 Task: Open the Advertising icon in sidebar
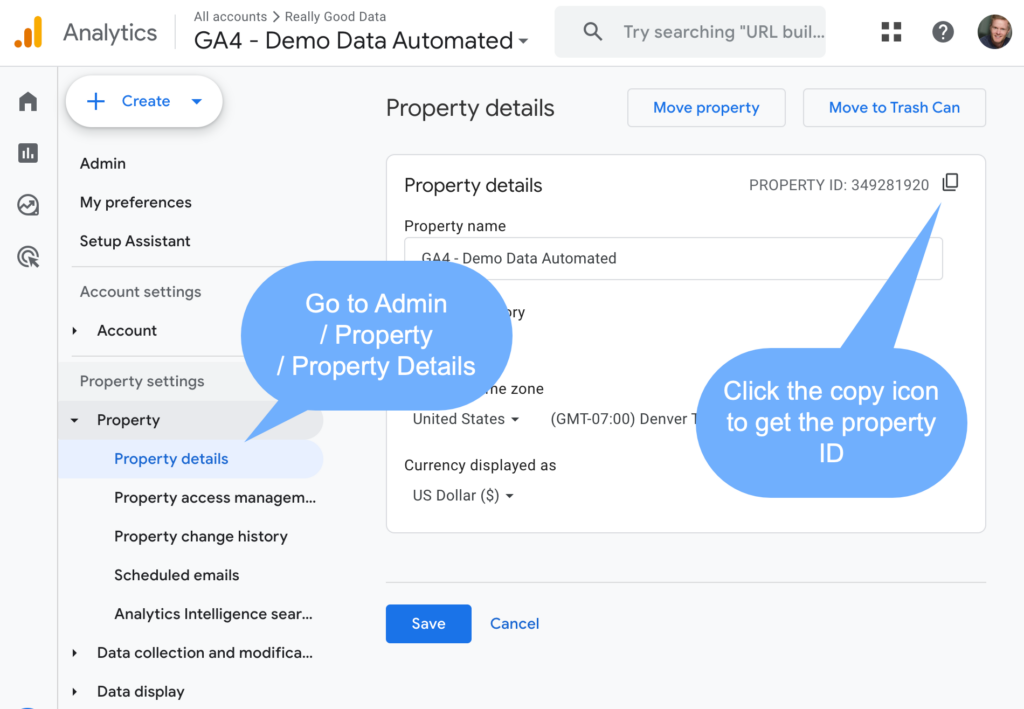(28, 257)
